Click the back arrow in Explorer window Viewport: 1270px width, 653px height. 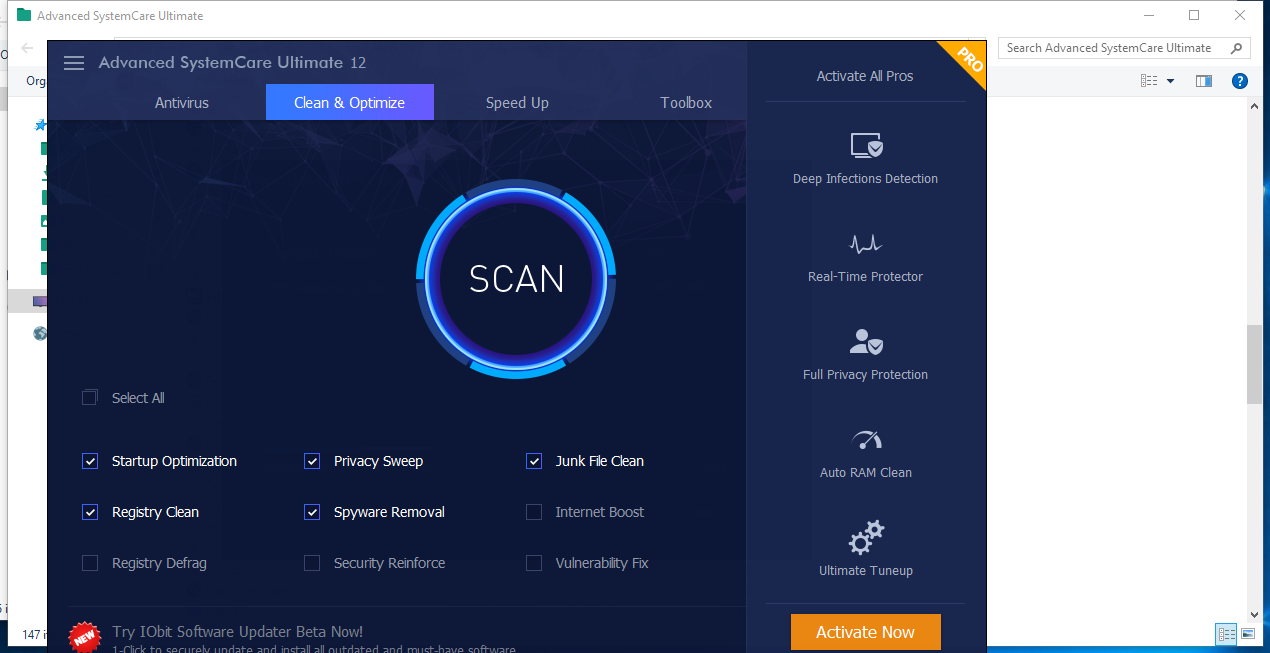[x=27, y=48]
